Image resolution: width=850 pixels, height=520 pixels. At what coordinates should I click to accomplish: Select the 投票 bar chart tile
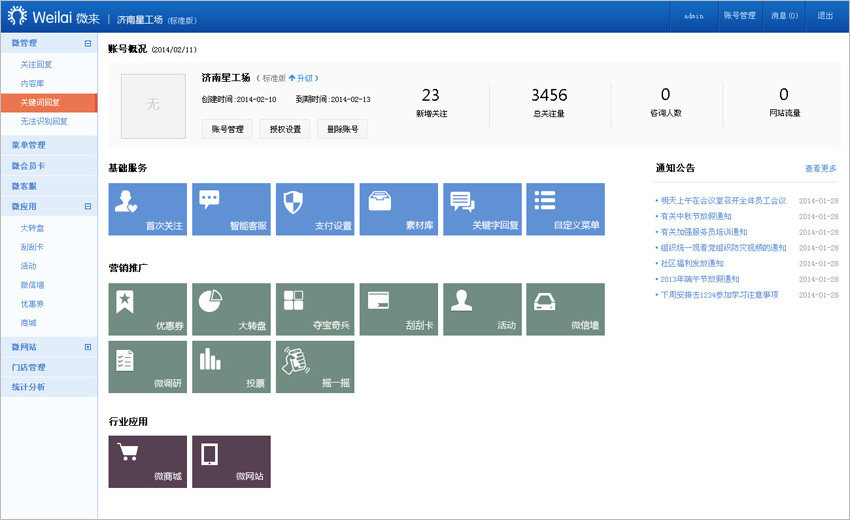231,367
